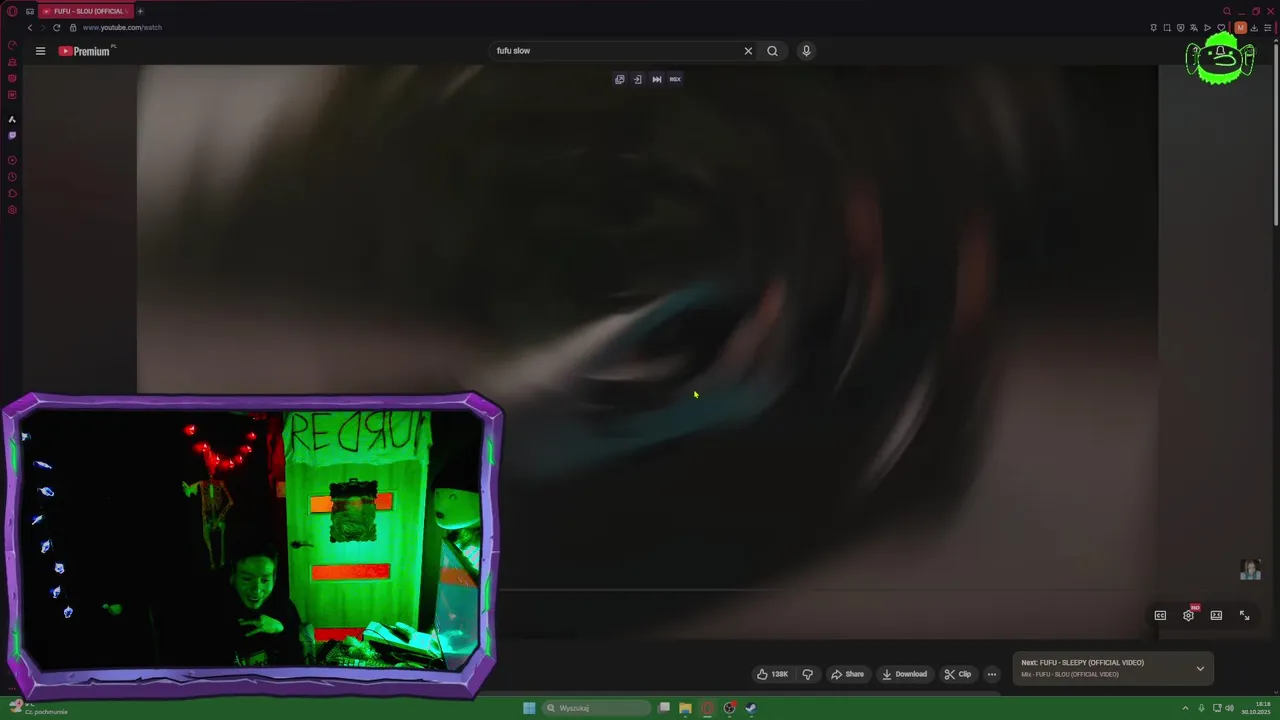This screenshot has height=720, width=1280.
Task: Select the FUFU - SLOU browser tab
Action: [x=86, y=11]
